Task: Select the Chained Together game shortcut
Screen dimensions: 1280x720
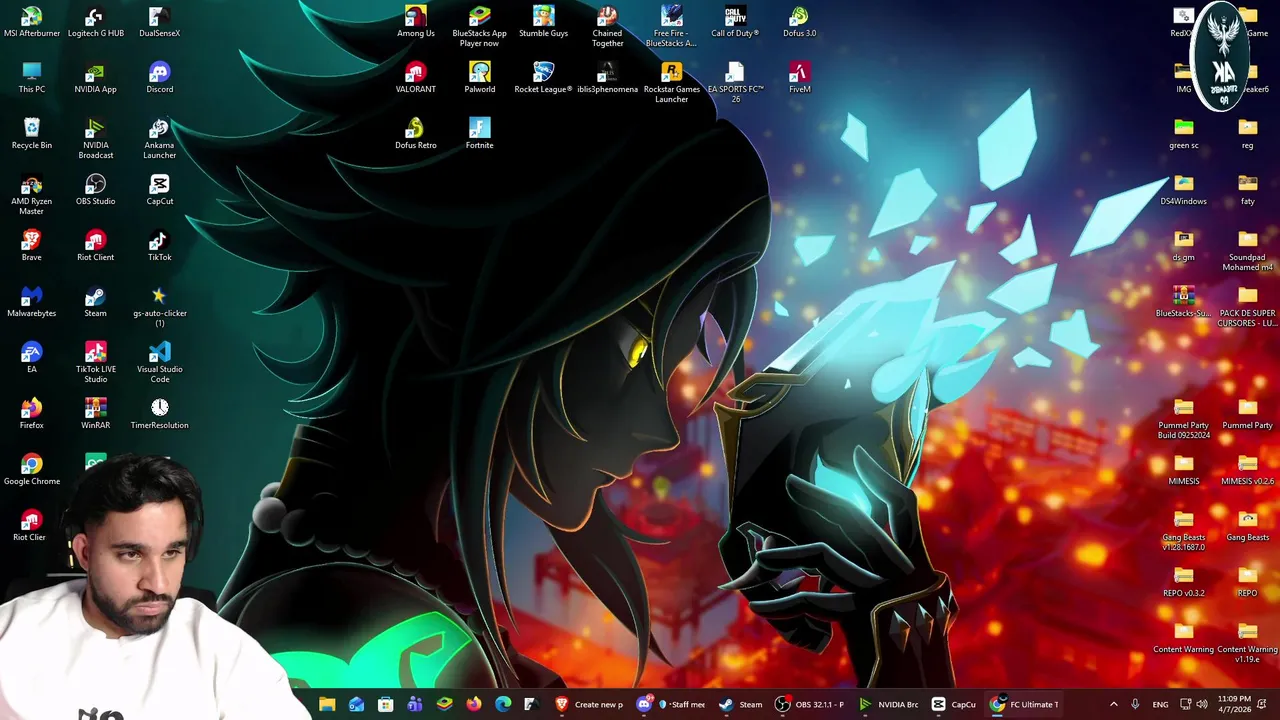Action: [608, 27]
